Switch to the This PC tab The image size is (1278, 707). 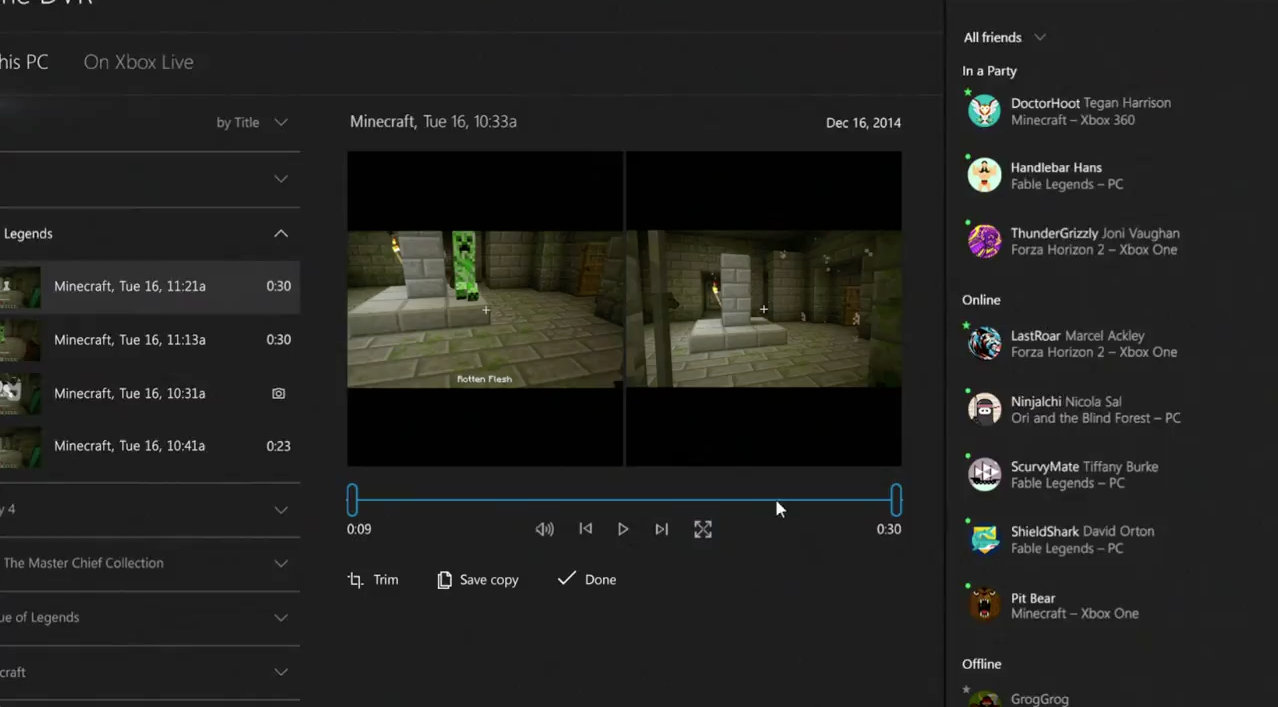24,62
